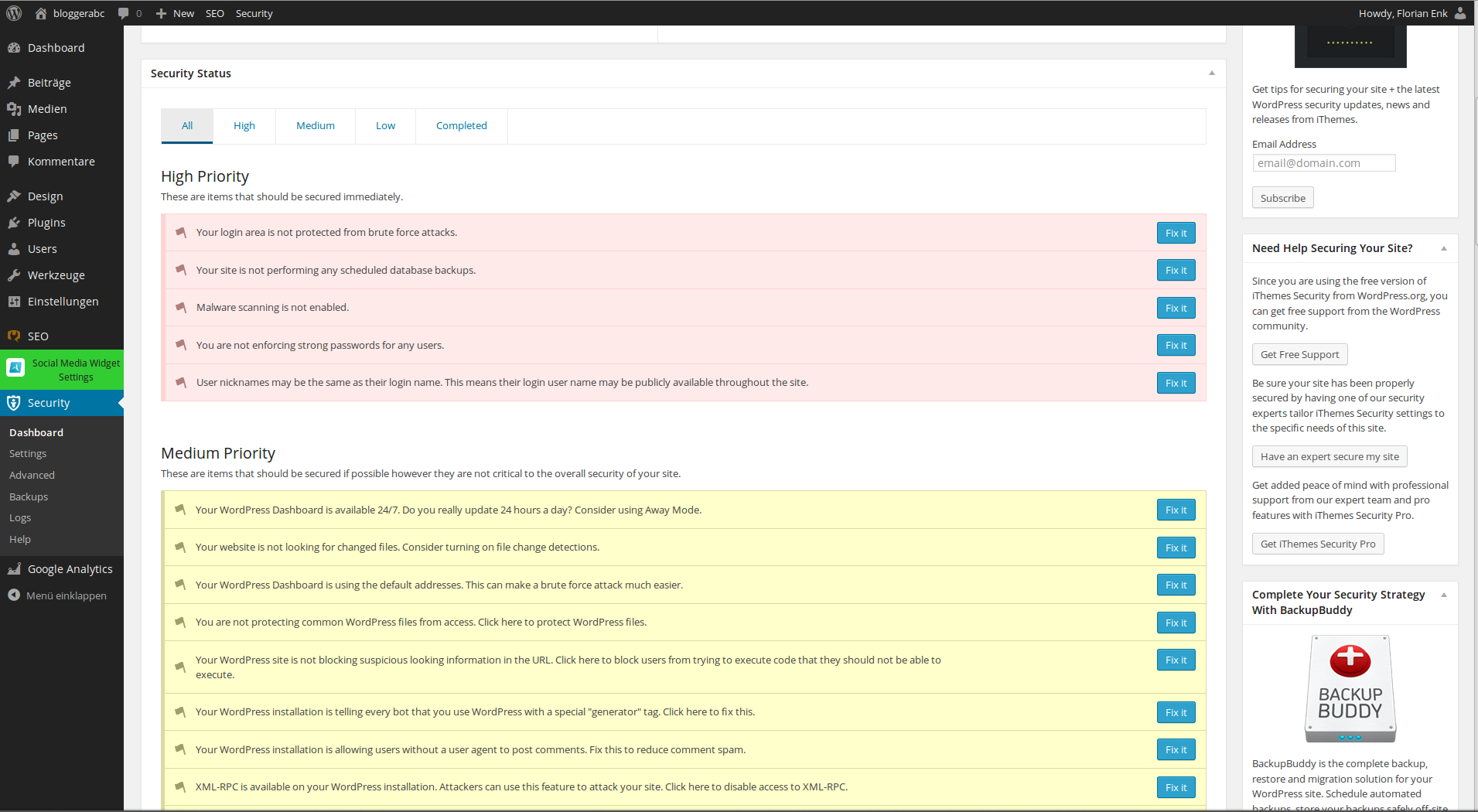
Task: Open the comments bubble icon in admin bar
Action: pos(124,13)
